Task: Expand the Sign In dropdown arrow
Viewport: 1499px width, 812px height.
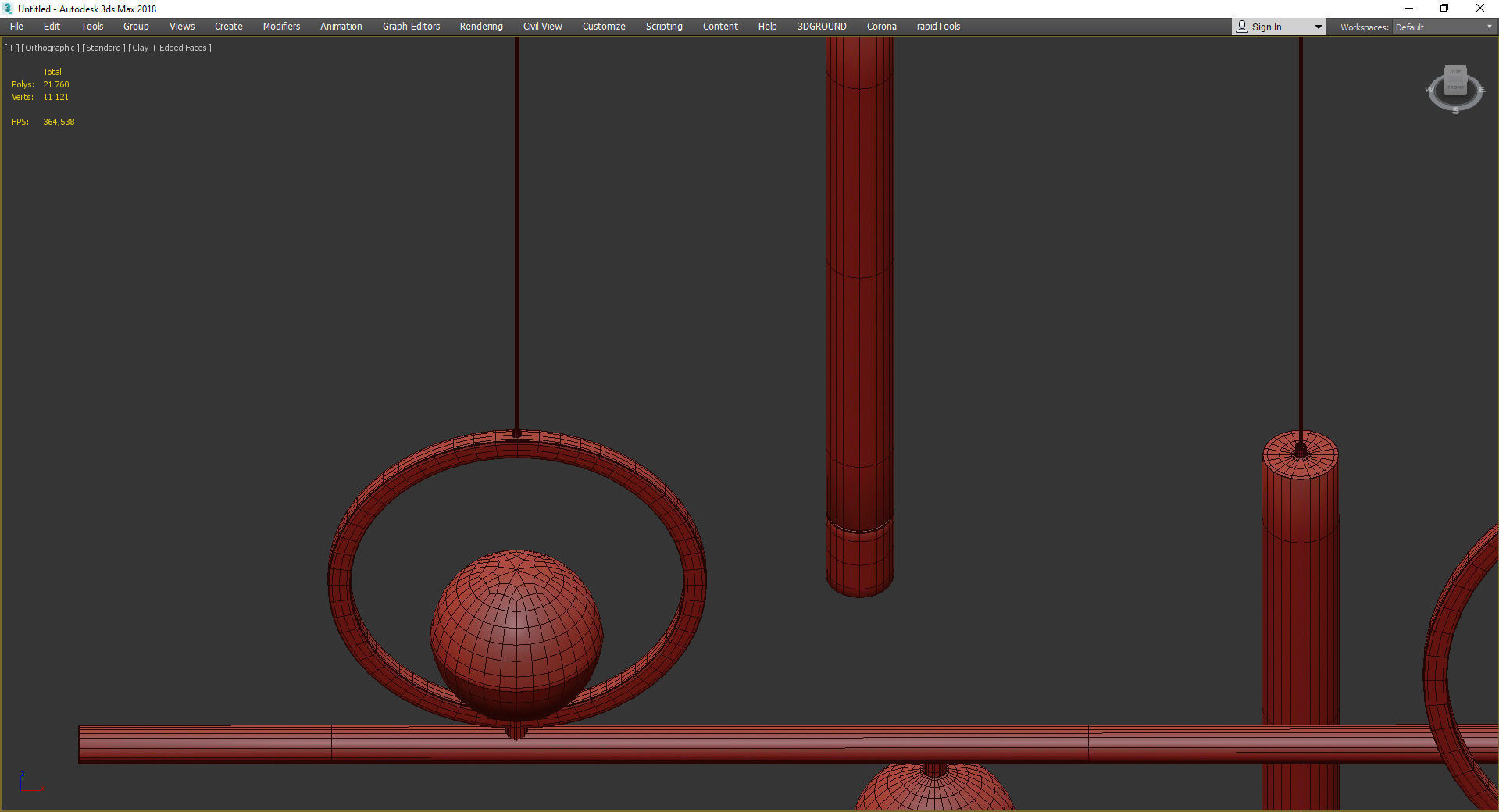Action: click(1318, 27)
